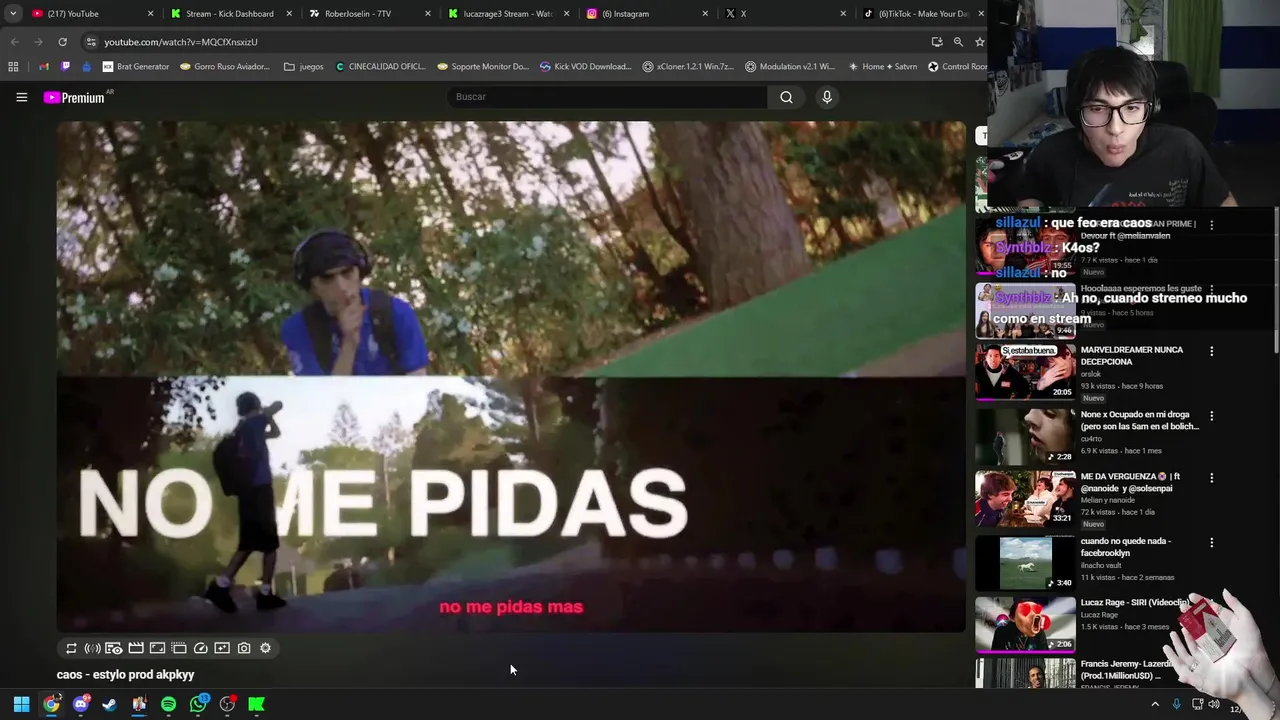Open the Twitch bookmark icon
The image size is (1280, 720).
65,67
